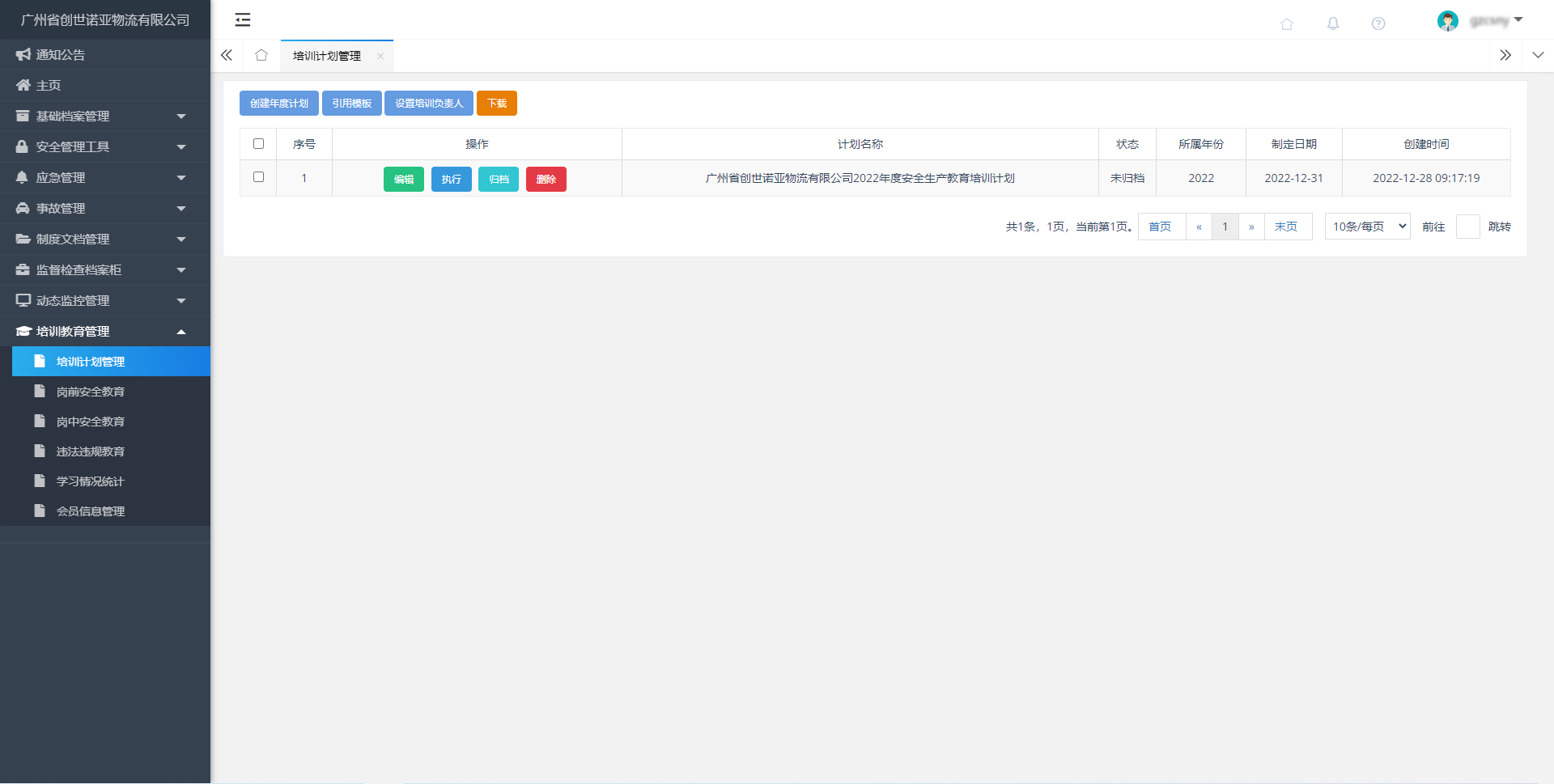Click the notification bell icon in header
1554x784 pixels.
(1333, 23)
